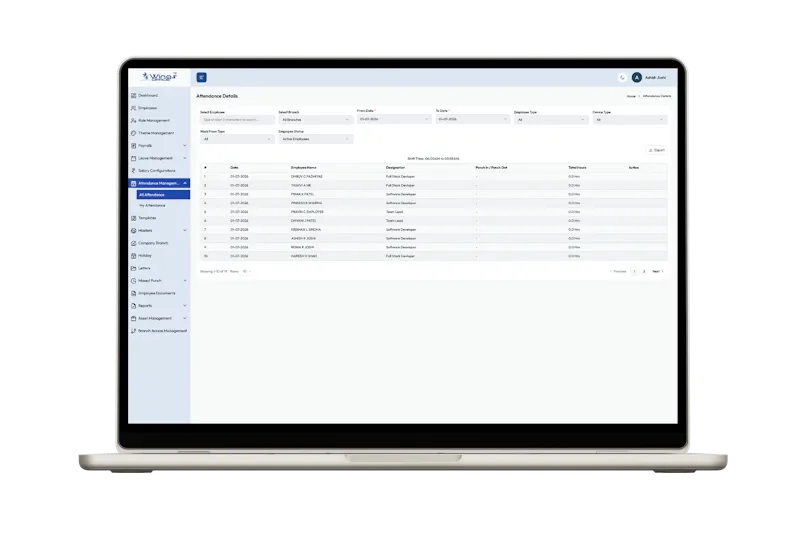Click the Masters sidebar icon
800x533 pixels.
pos(134,231)
